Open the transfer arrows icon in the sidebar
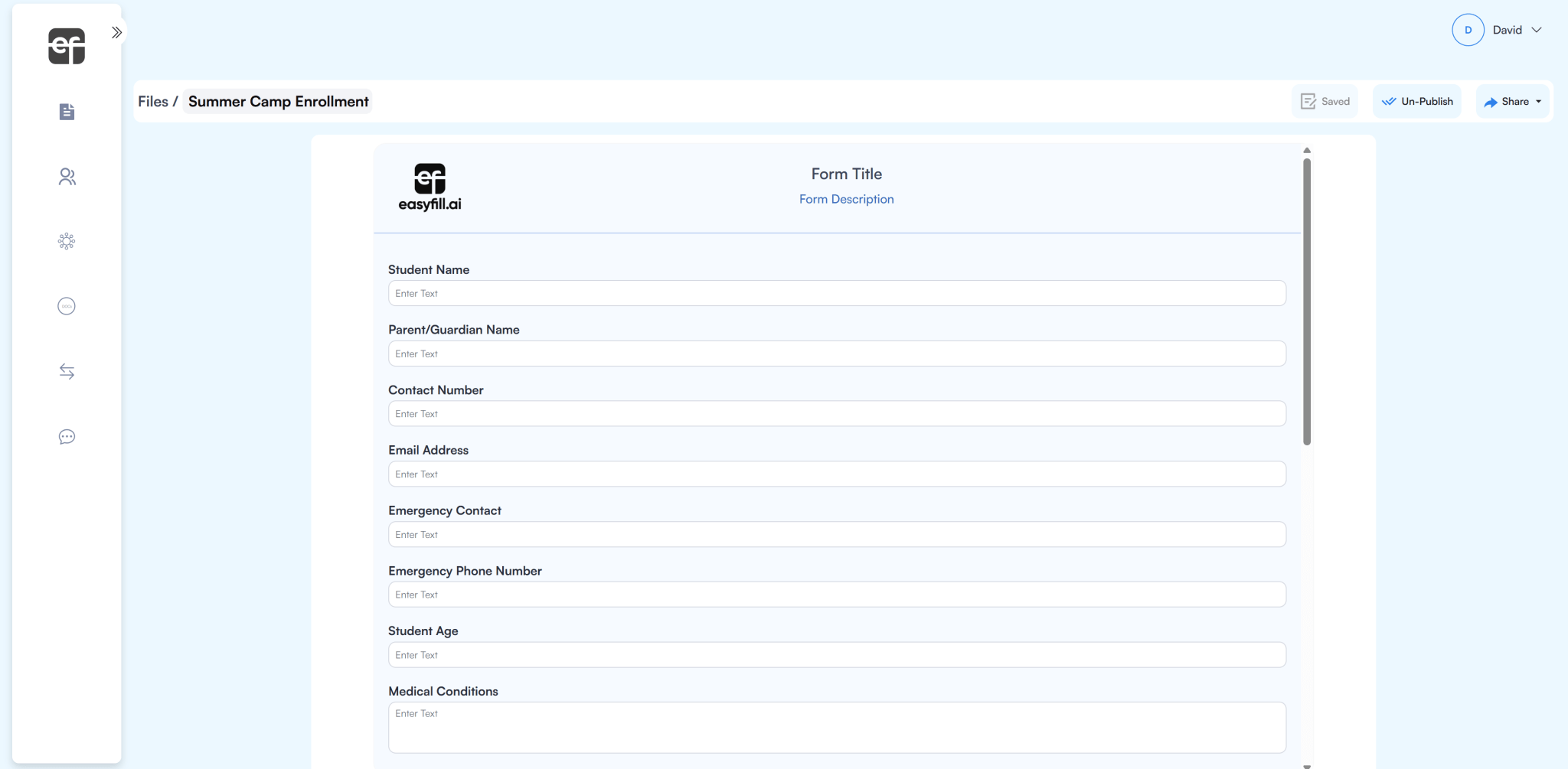The width and height of the screenshot is (1568, 769). pos(67,371)
